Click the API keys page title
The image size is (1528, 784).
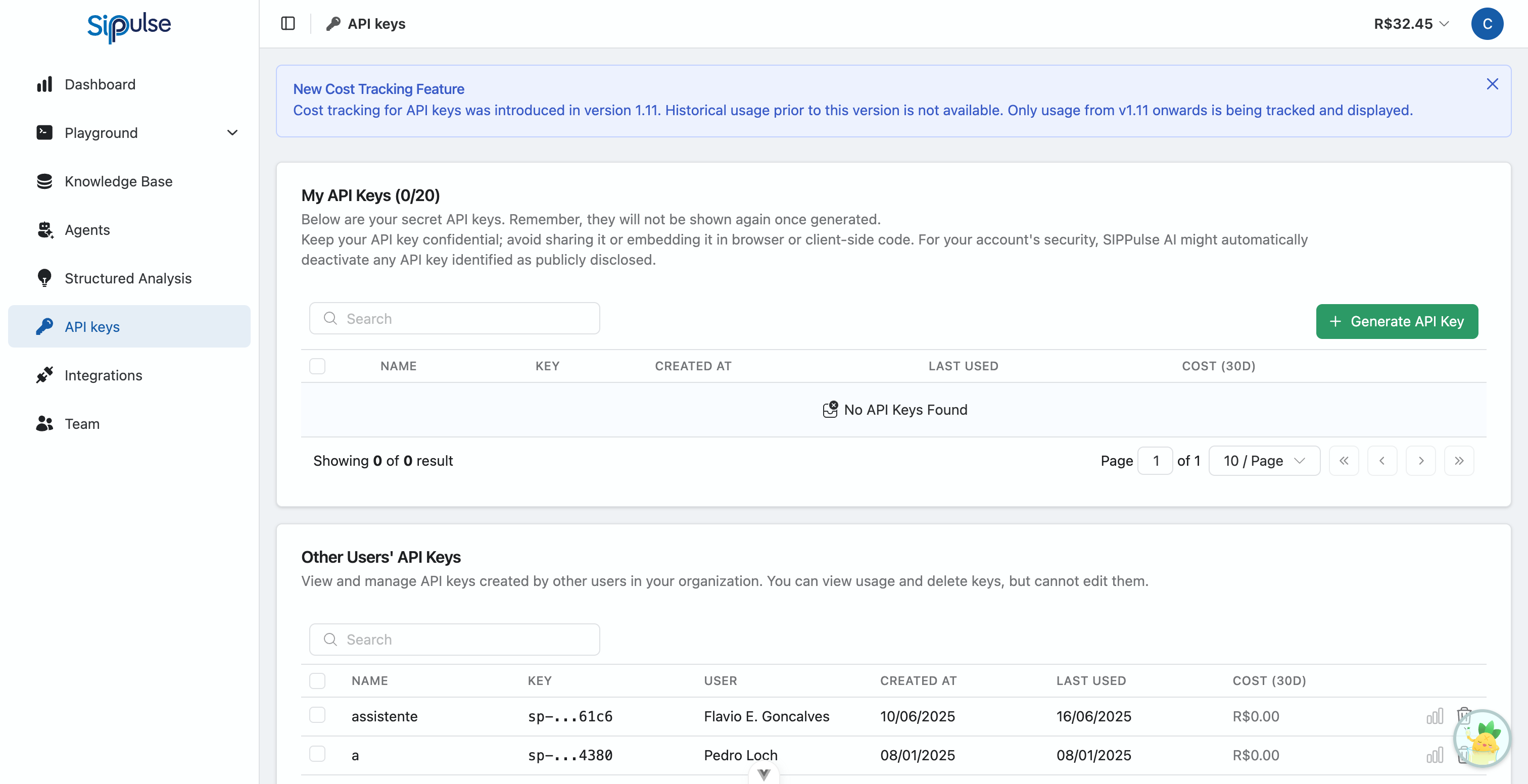point(376,24)
